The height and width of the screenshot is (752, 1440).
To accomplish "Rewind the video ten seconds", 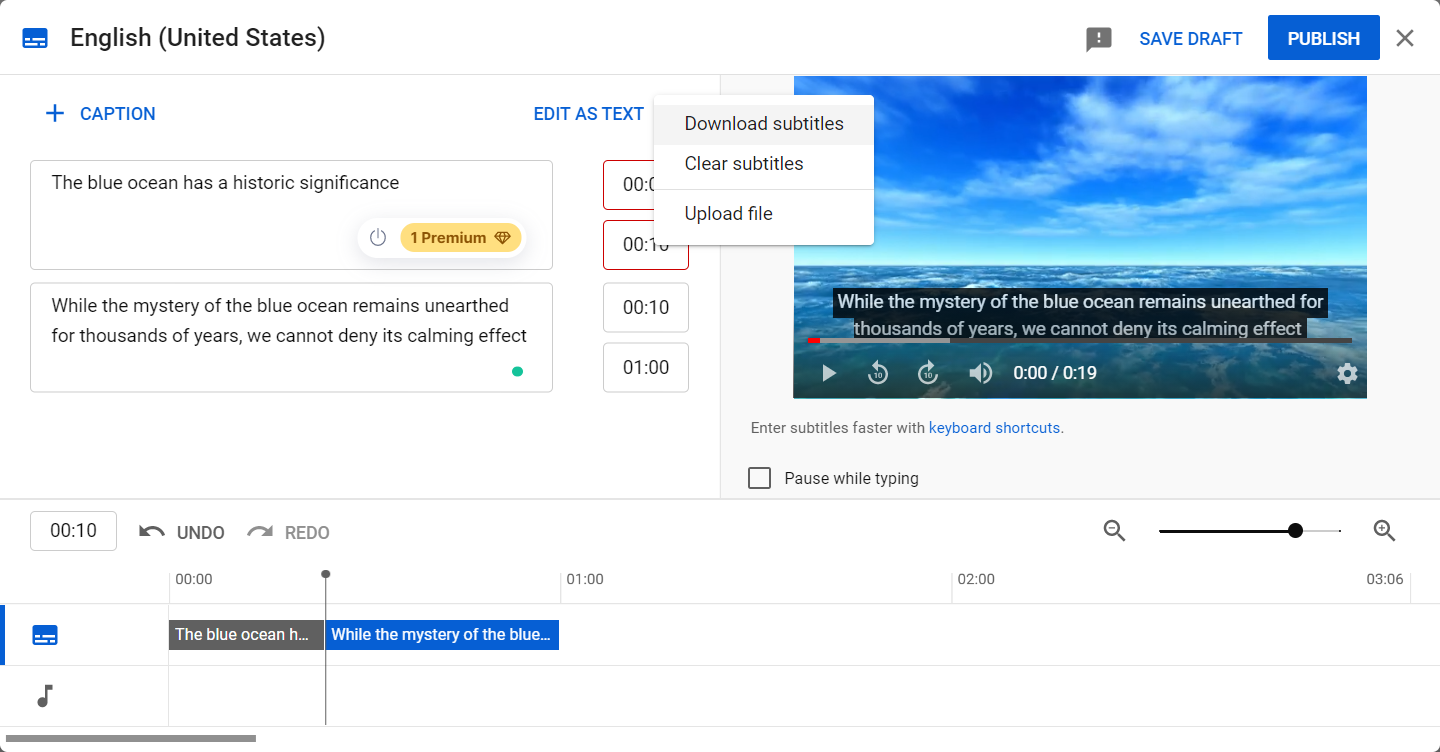I will (x=878, y=373).
